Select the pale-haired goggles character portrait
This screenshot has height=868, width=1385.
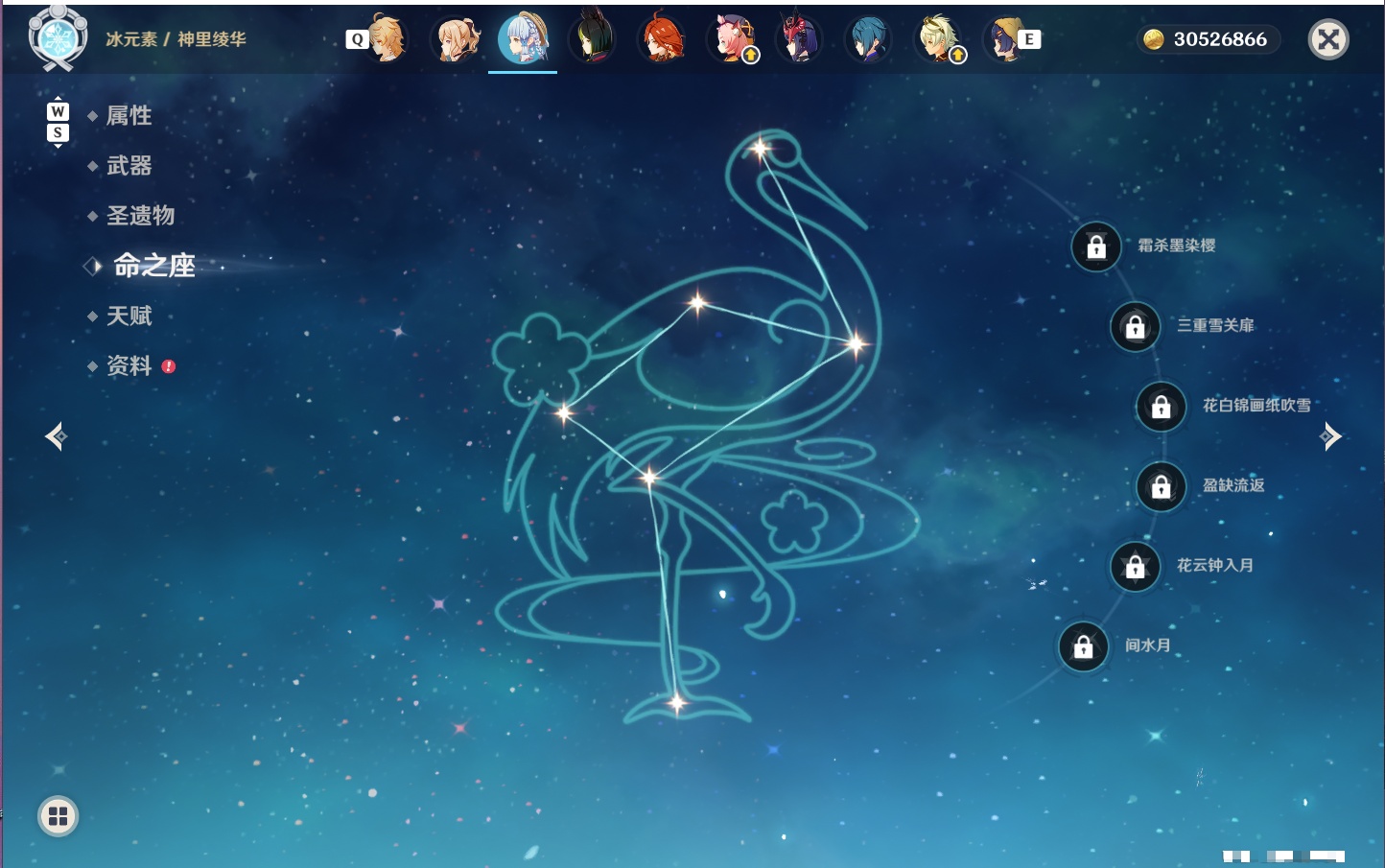937,39
